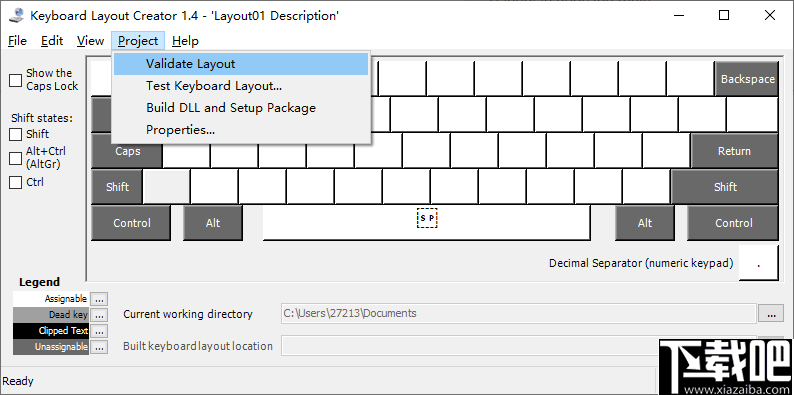Image resolution: width=794 pixels, height=395 pixels.
Task: Click the right Control key
Action: [733, 223]
